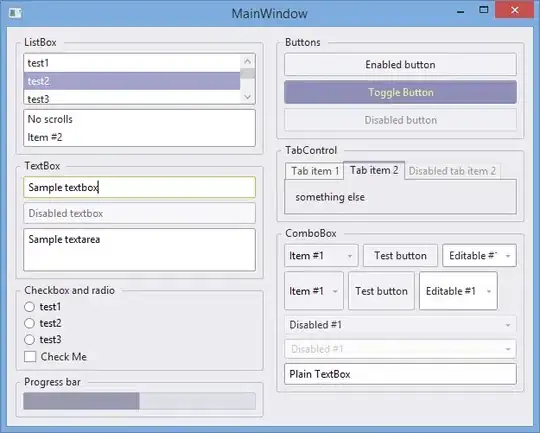The image size is (540, 433).
Task: Click the ListBox scroll down arrow
Action: click(x=247, y=97)
